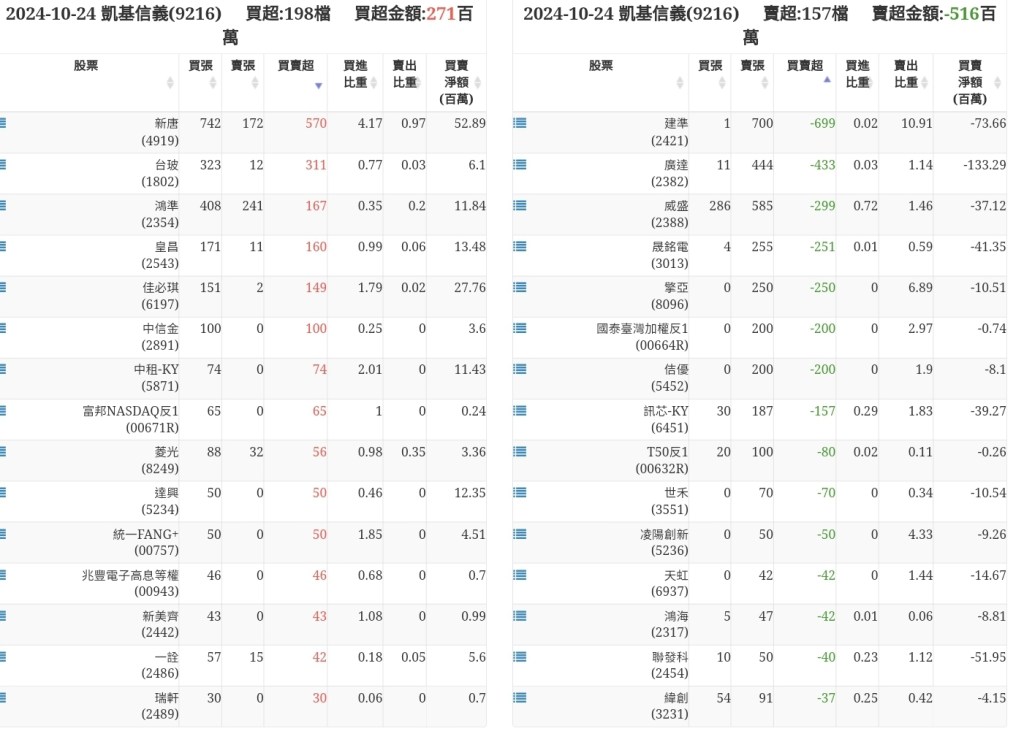
Task: Open the list icon beside 晟銘電 (3013)
Action: pos(520,246)
